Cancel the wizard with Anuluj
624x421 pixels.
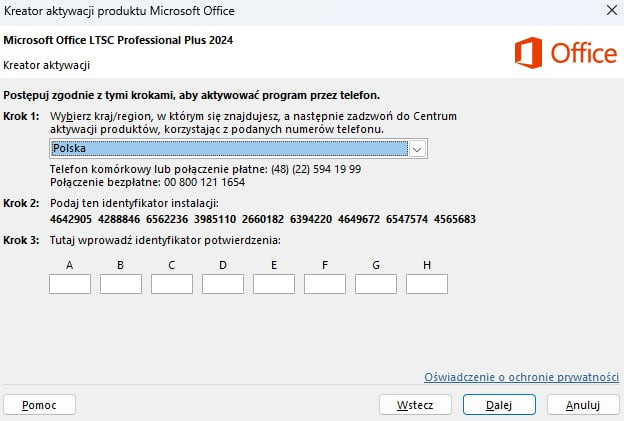pyautogui.click(x=583, y=405)
